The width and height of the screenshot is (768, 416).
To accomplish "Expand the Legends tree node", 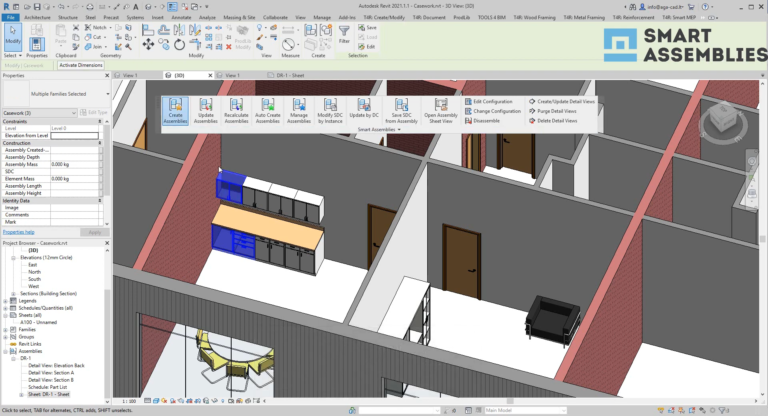I will coord(5,301).
